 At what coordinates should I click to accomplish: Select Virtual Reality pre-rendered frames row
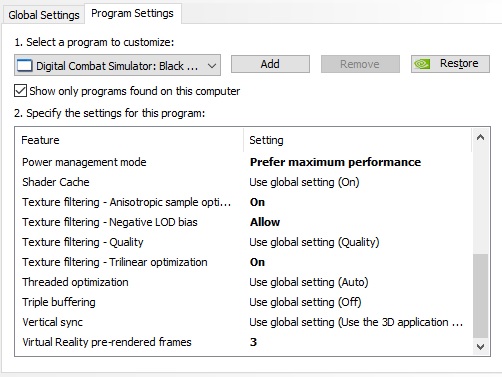pos(243,342)
